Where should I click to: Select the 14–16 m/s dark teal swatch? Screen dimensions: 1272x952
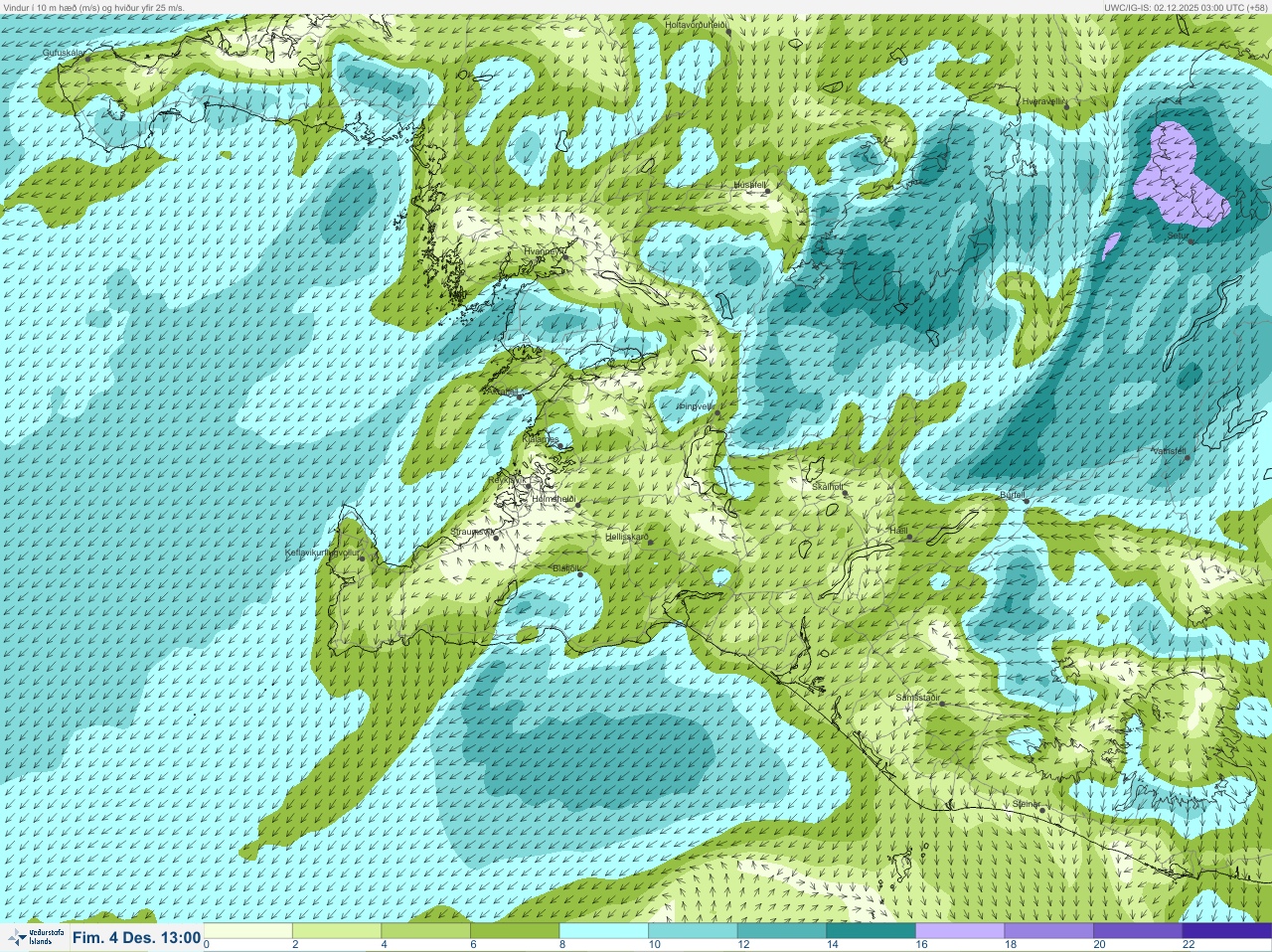(871, 931)
